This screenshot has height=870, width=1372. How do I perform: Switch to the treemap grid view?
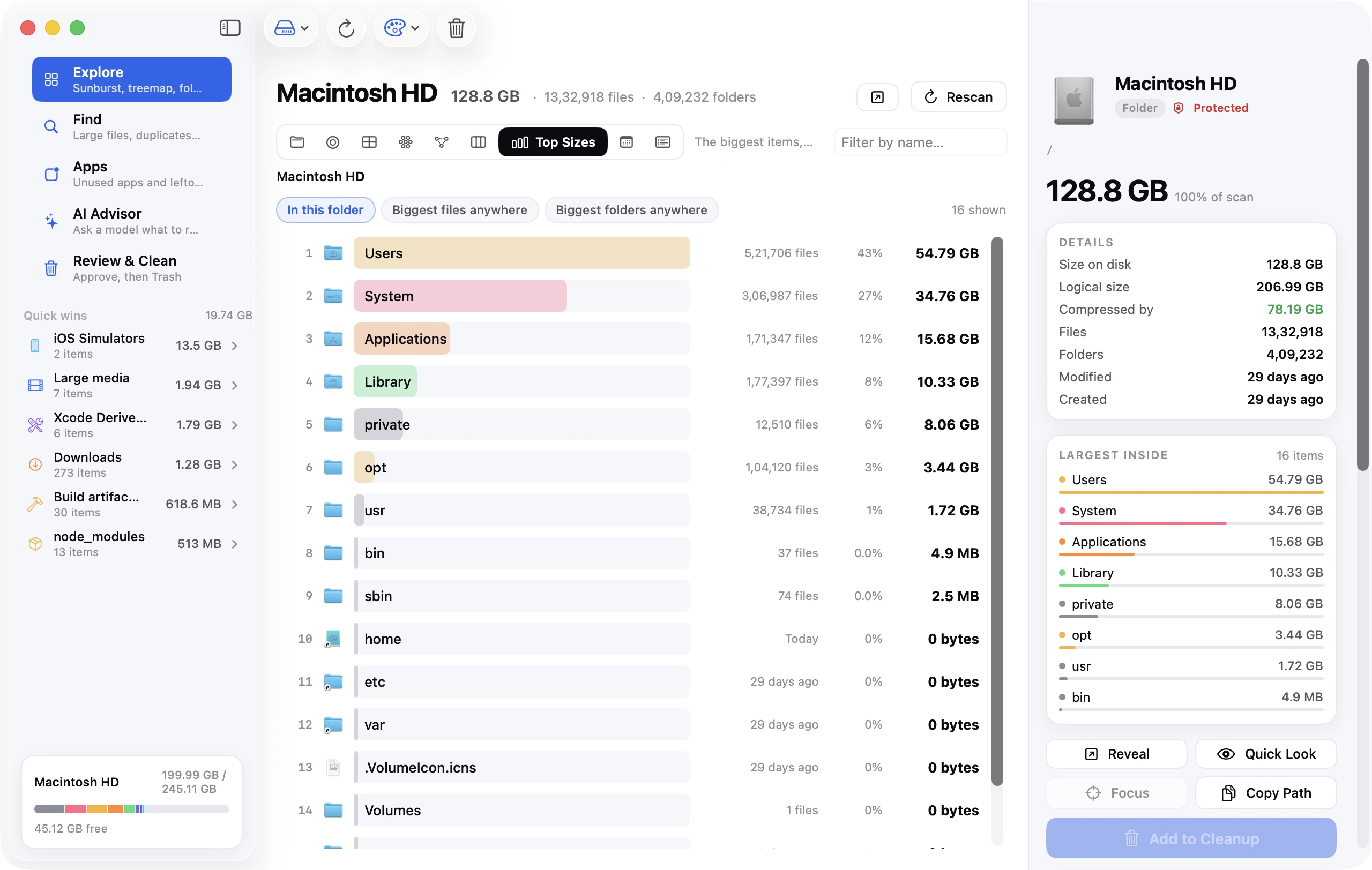[369, 142]
